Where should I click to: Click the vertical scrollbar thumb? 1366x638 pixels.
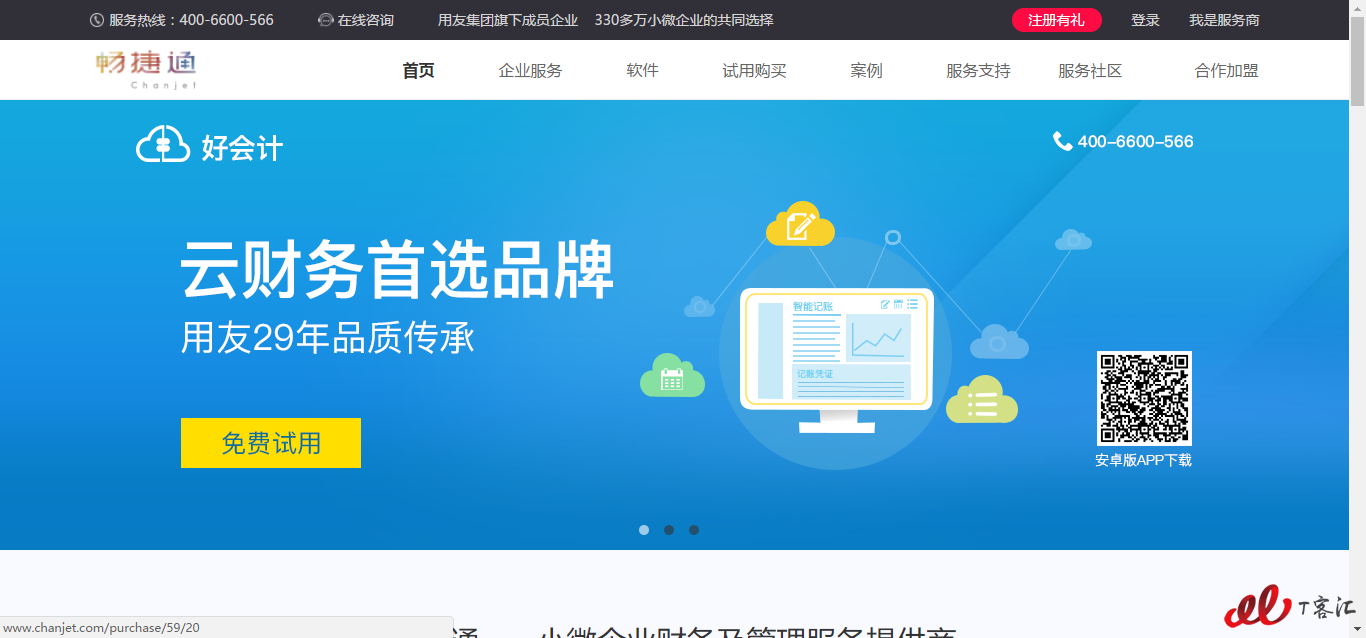[x=1357, y=60]
